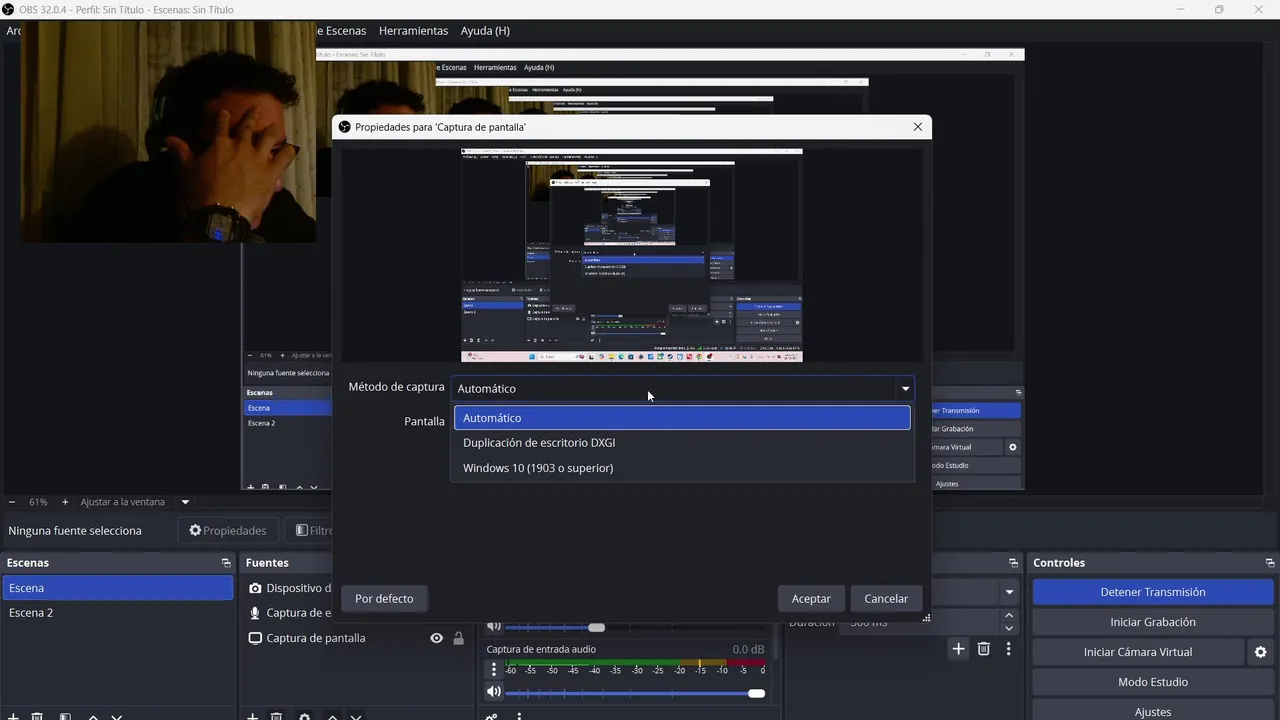The height and width of the screenshot is (720, 1280).
Task: Click the monitor icon beside Captura de pantalla
Action: point(255,638)
